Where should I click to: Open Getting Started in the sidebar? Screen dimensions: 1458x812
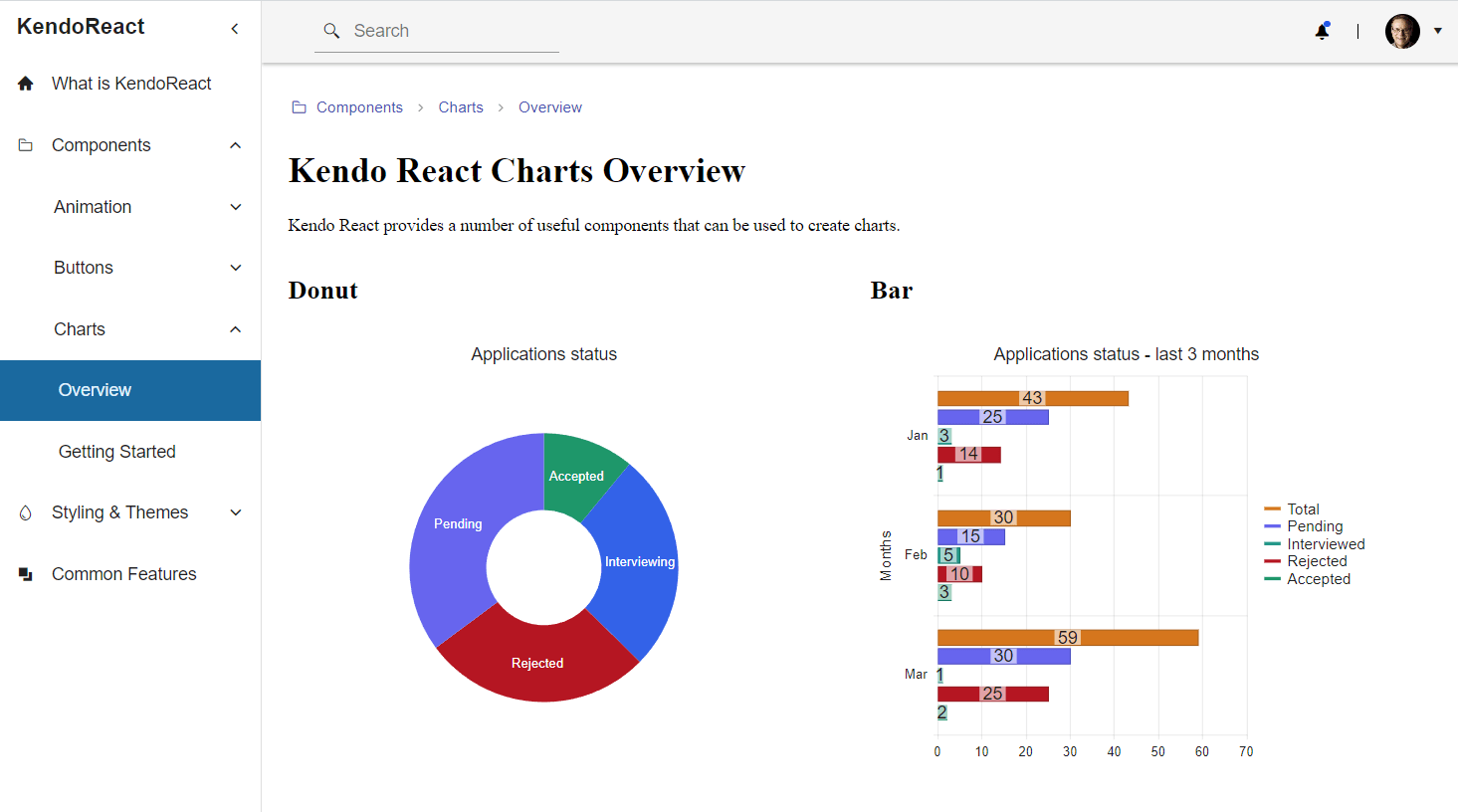(x=130, y=452)
